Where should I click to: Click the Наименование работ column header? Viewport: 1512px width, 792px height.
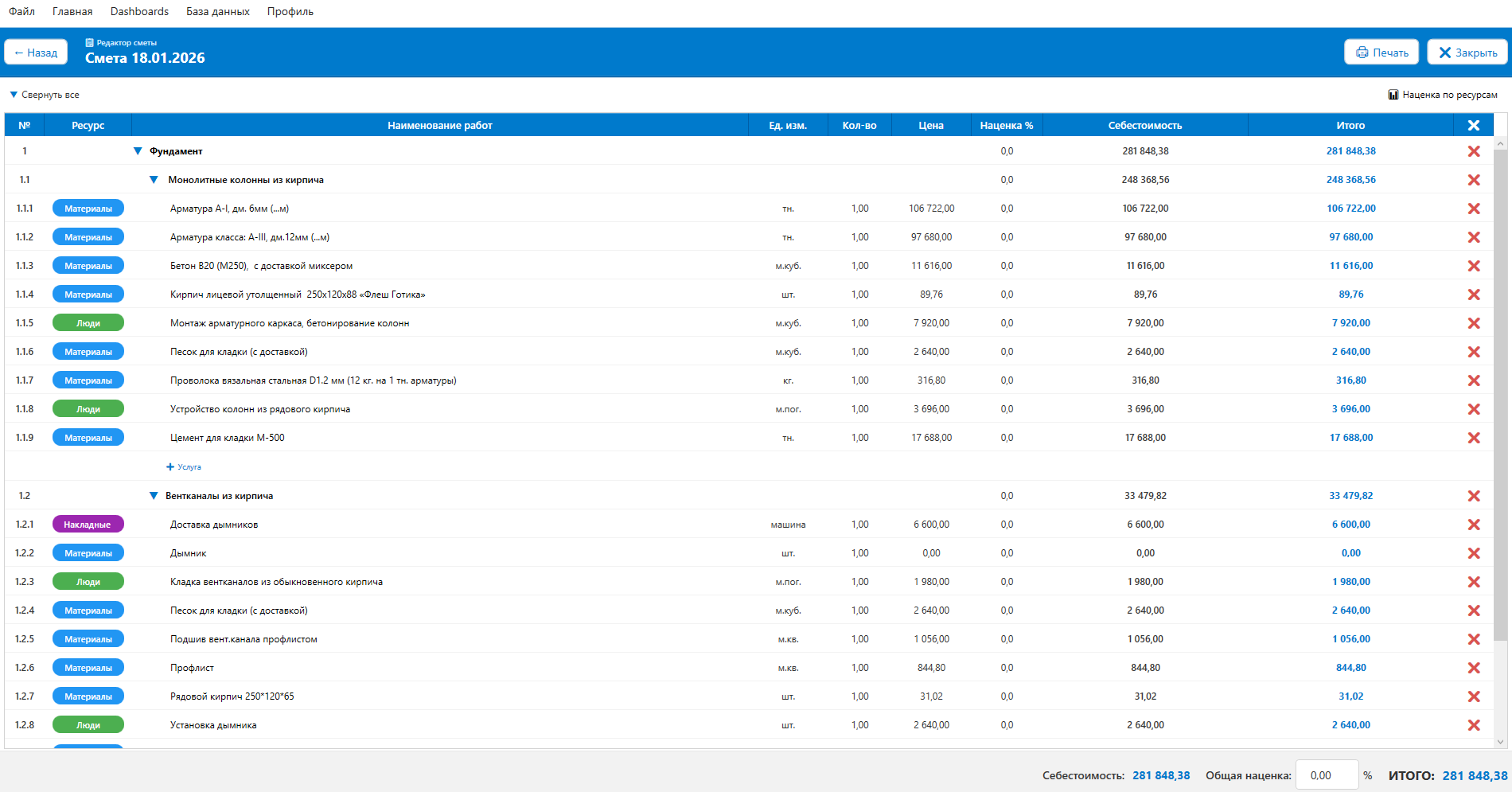point(440,125)
